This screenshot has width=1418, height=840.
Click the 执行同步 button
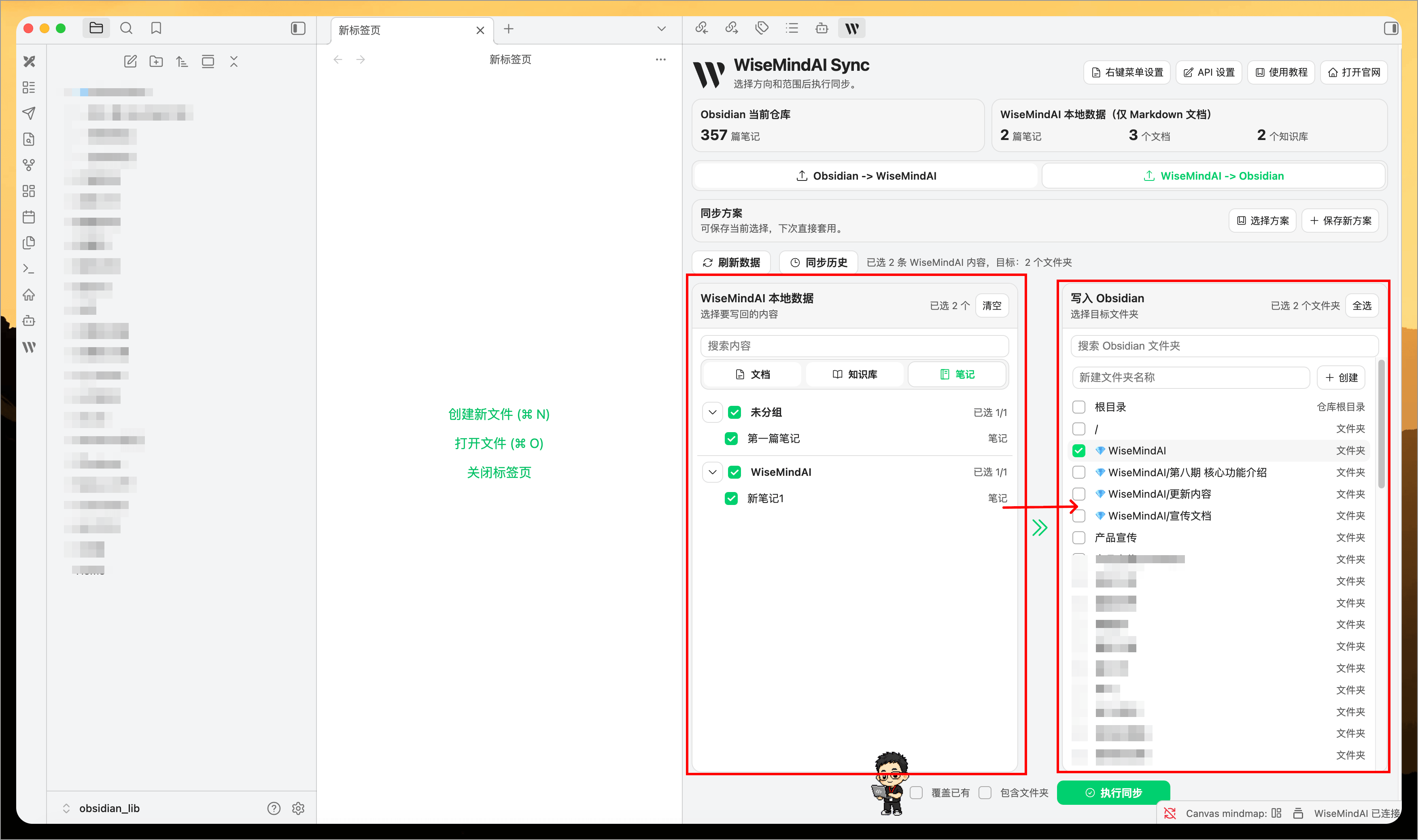tap(1113, 792)
